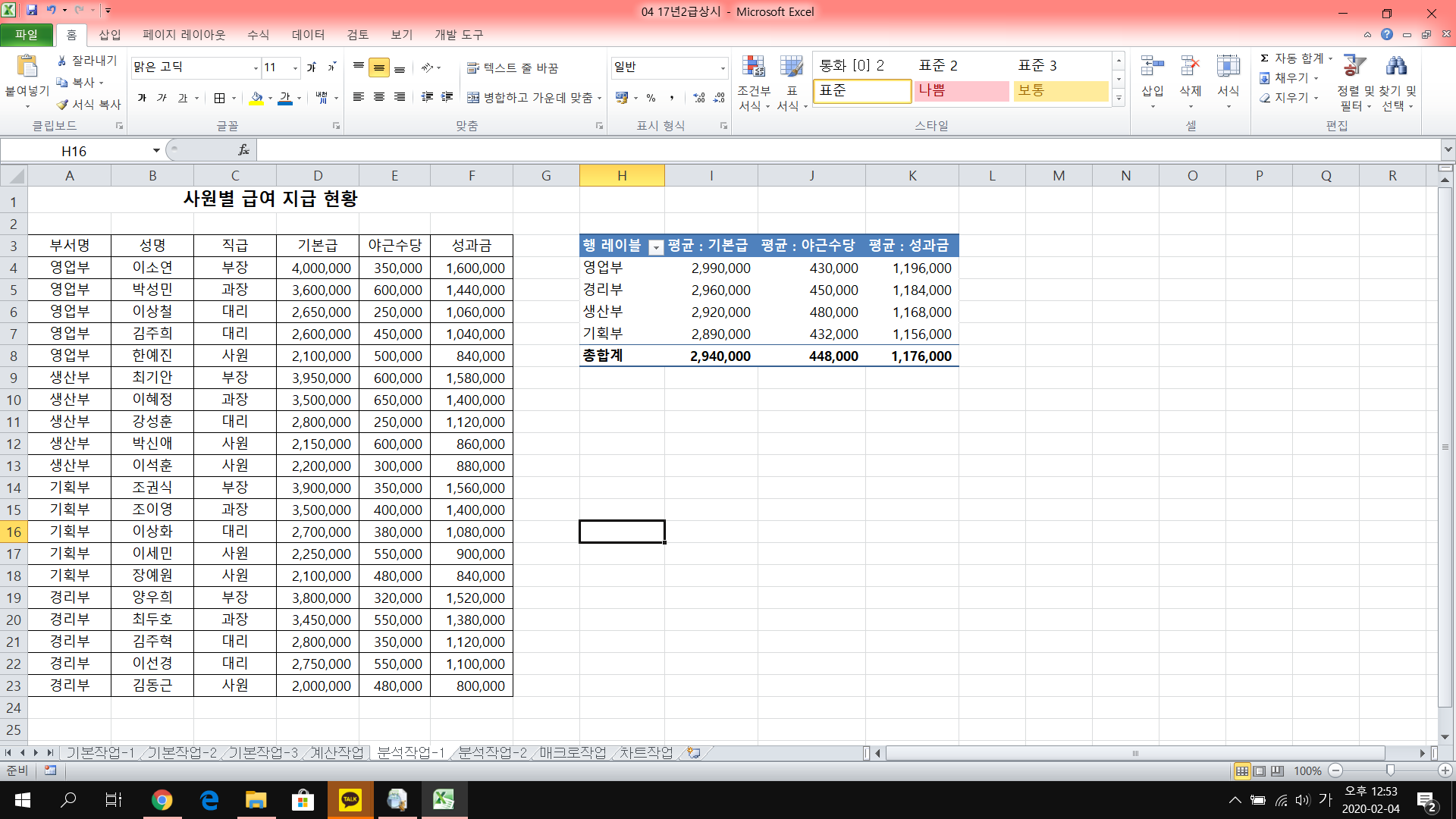1456x819 pixels.
Task: Click the Format Painter (서식 복사) brush icon
Action: (62, 105)
